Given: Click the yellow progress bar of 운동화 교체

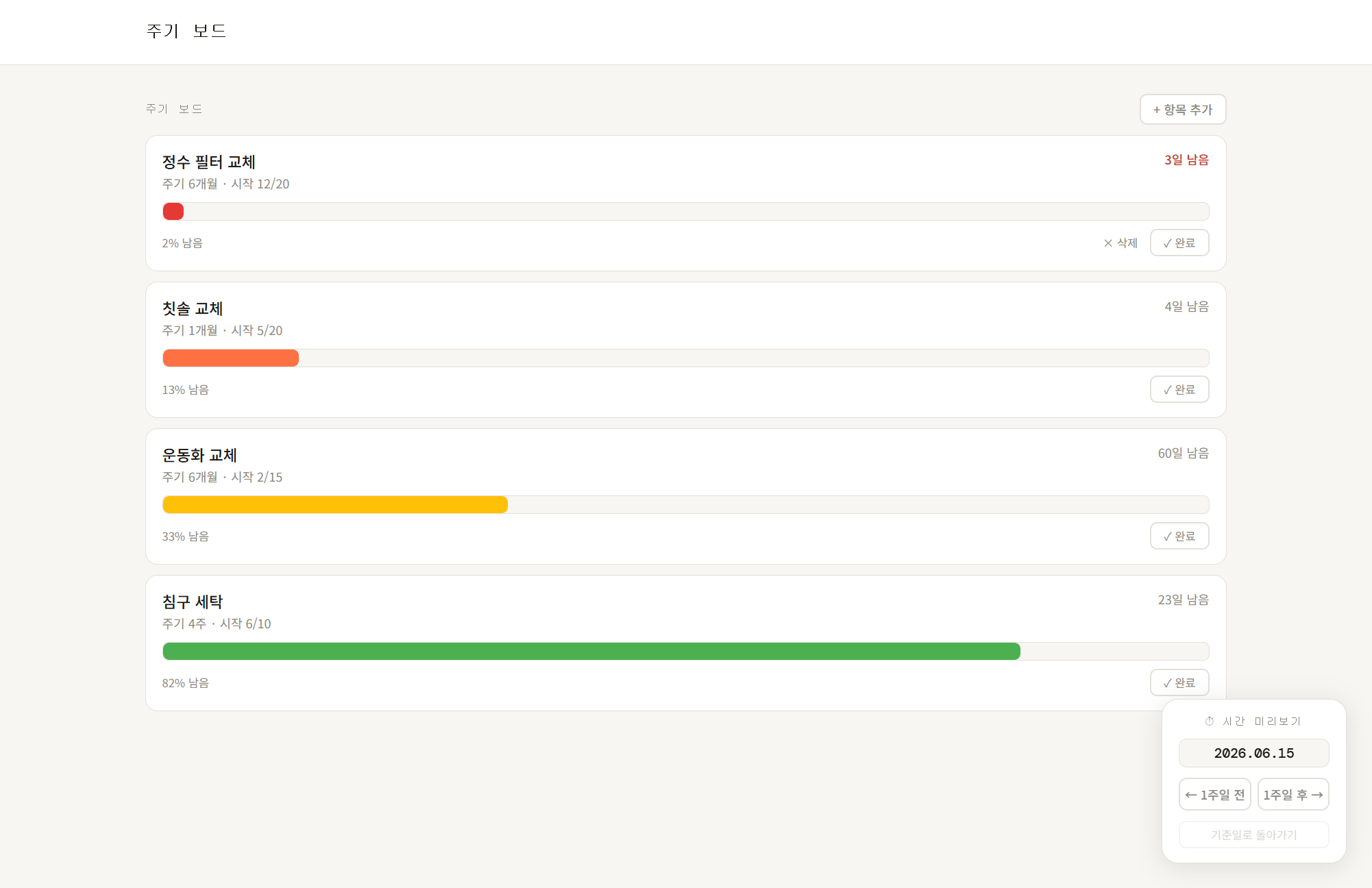Looking at the screenshot, I should click(x=335, y=505).
